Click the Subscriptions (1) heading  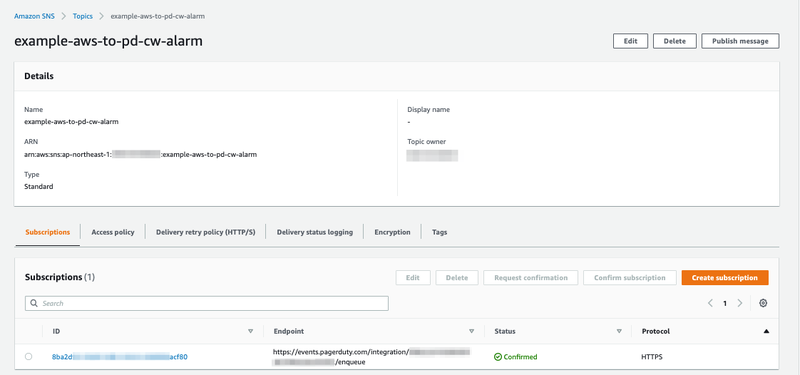(60, 278)
